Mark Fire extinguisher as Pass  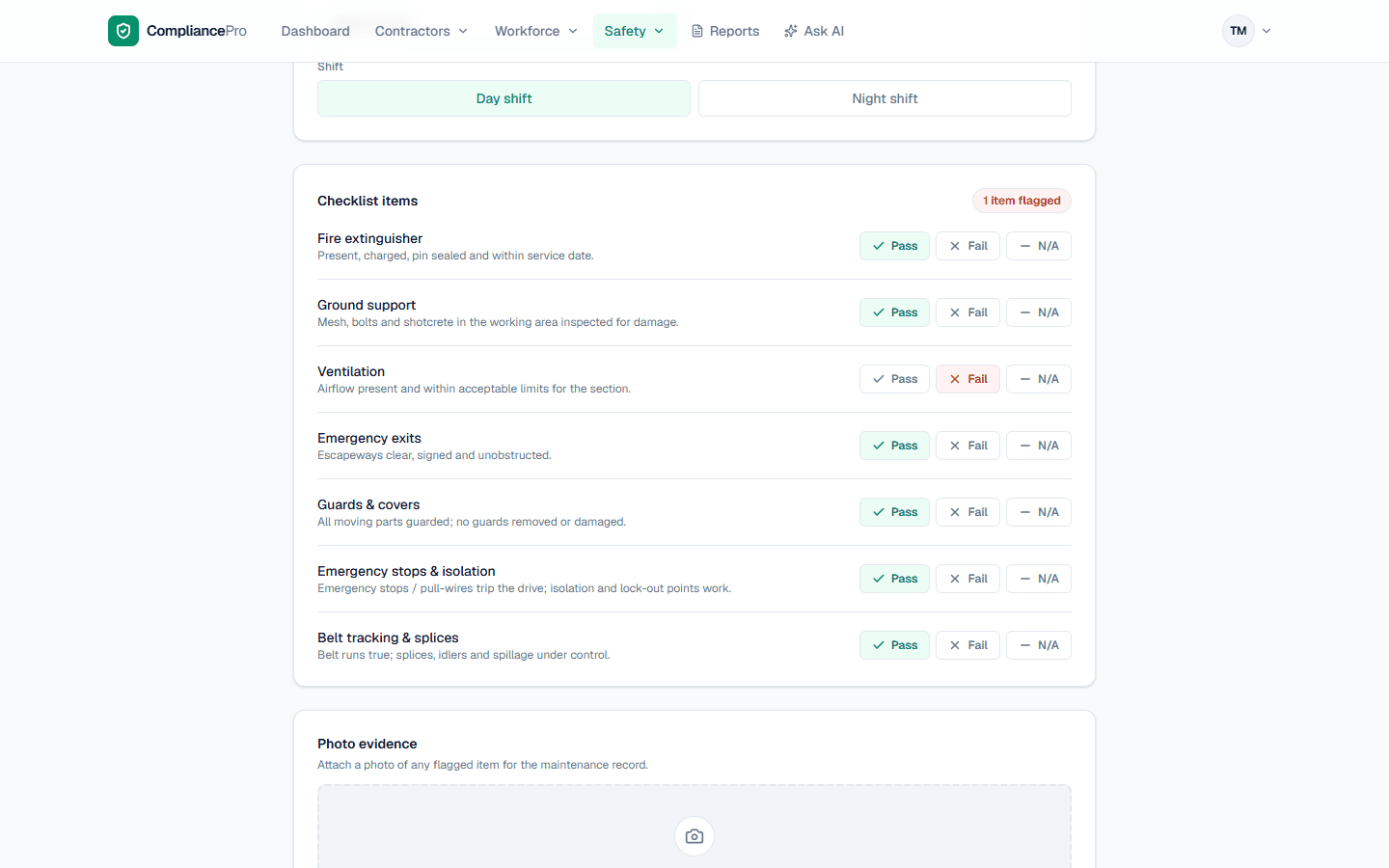pos(894,246)
